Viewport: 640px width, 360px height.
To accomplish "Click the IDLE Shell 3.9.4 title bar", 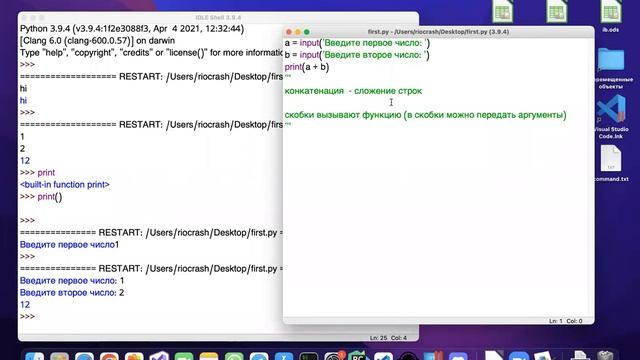I will point(218,18).
